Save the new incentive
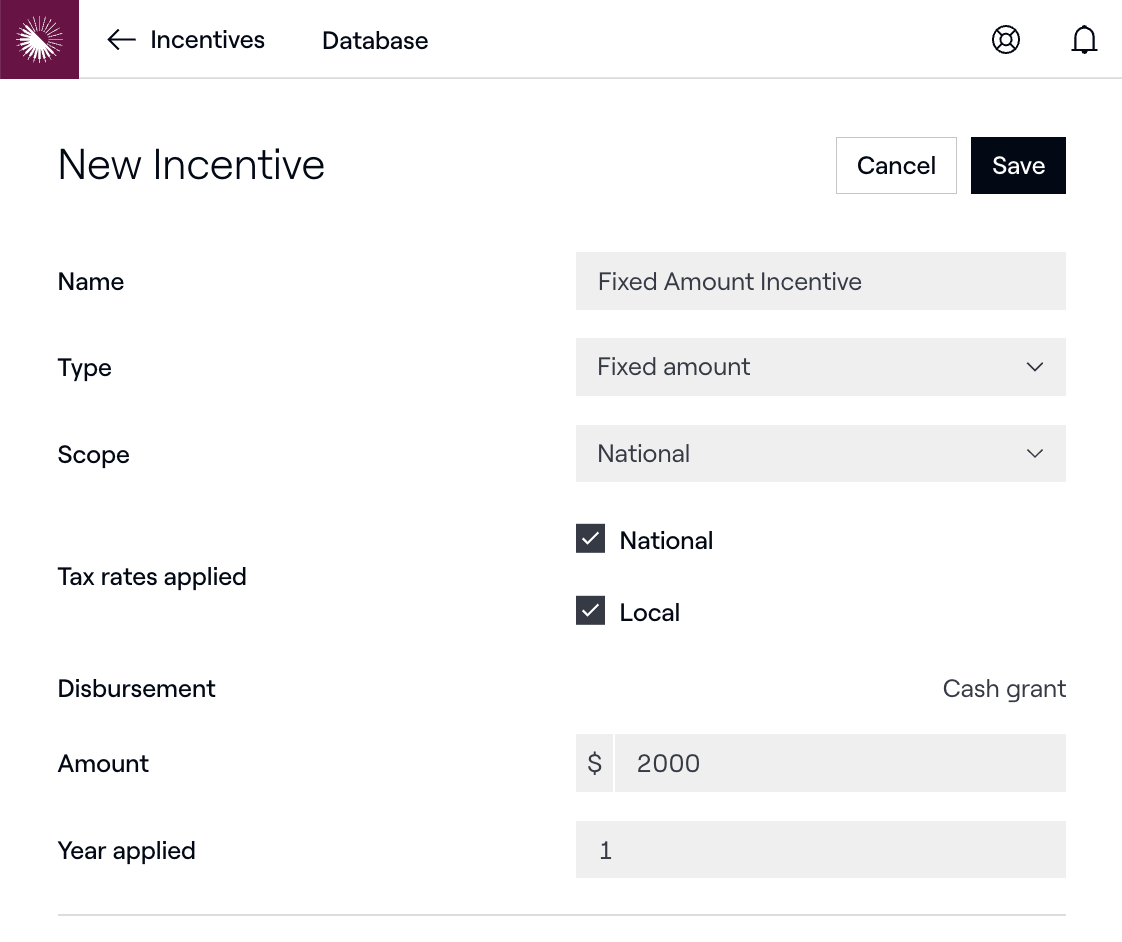Image resolution: width=1122 pixels, height=942 pixels. [x=1018, y=166]
